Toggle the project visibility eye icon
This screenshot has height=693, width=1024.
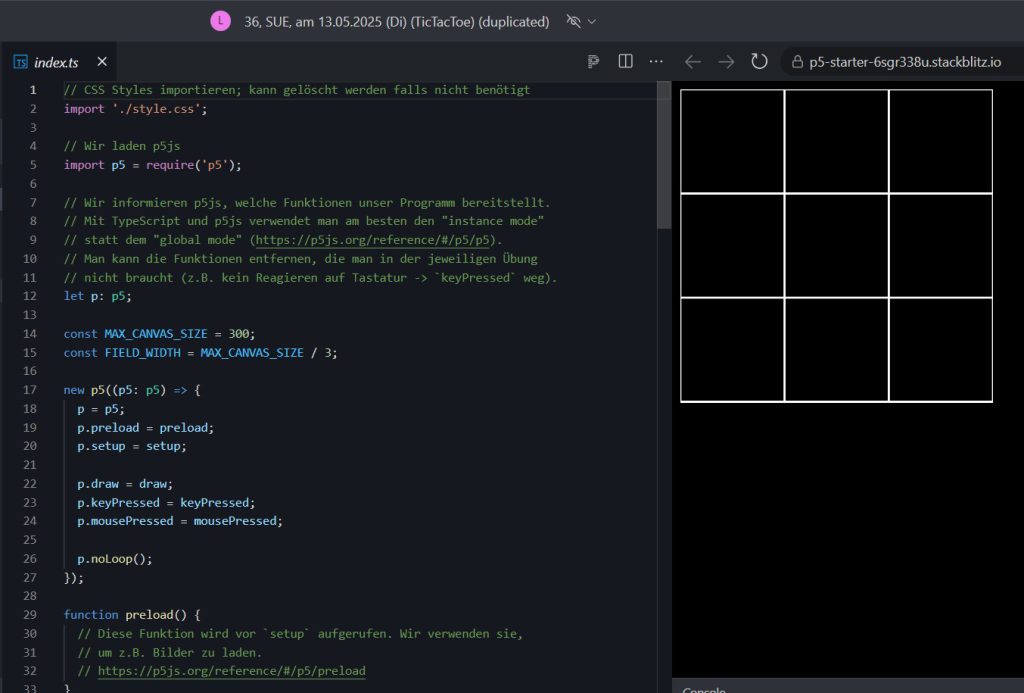(x=573, y=21)
